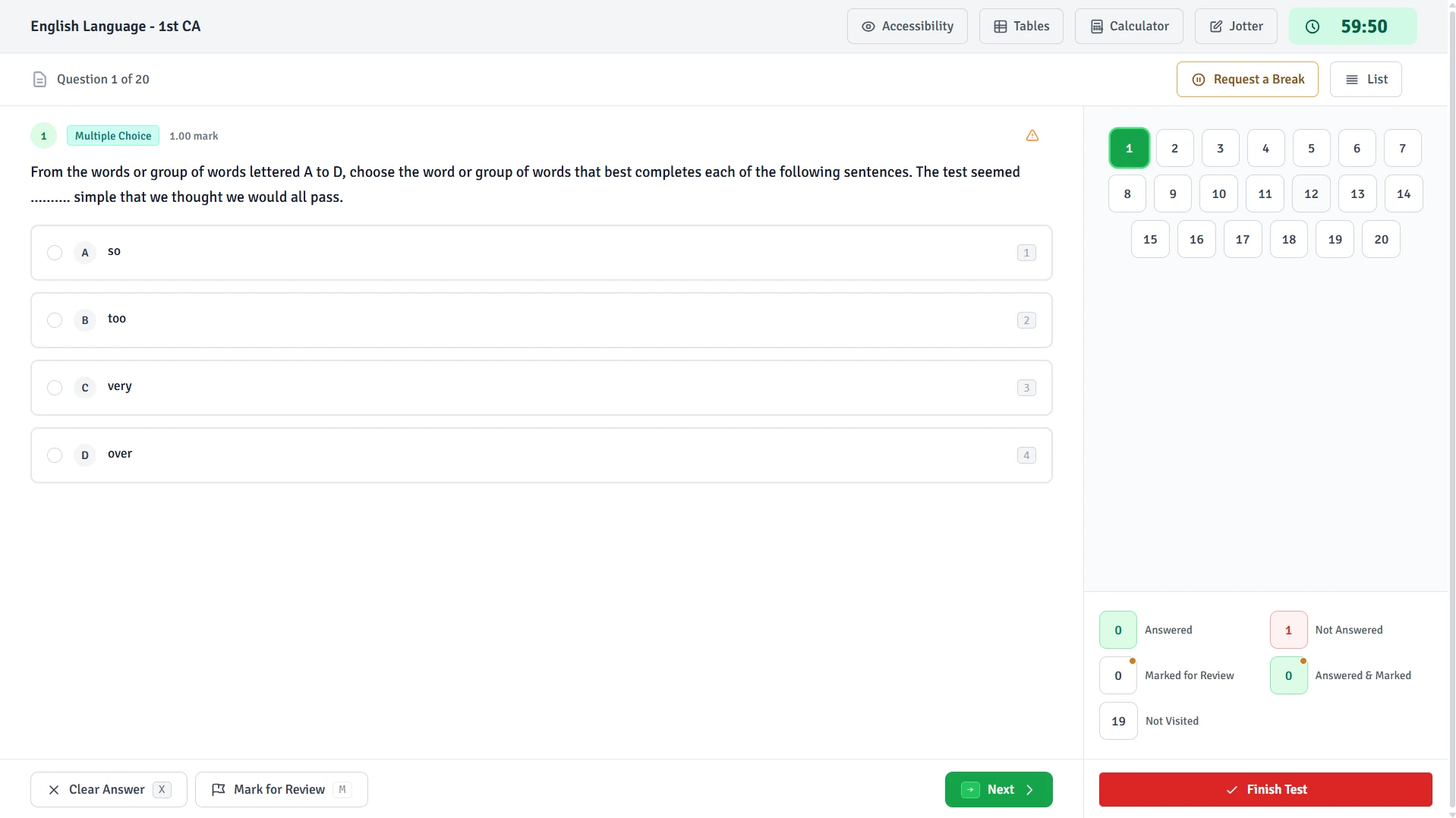
Task: Navigate to question 5
Action: click(x=1311, y=149)
